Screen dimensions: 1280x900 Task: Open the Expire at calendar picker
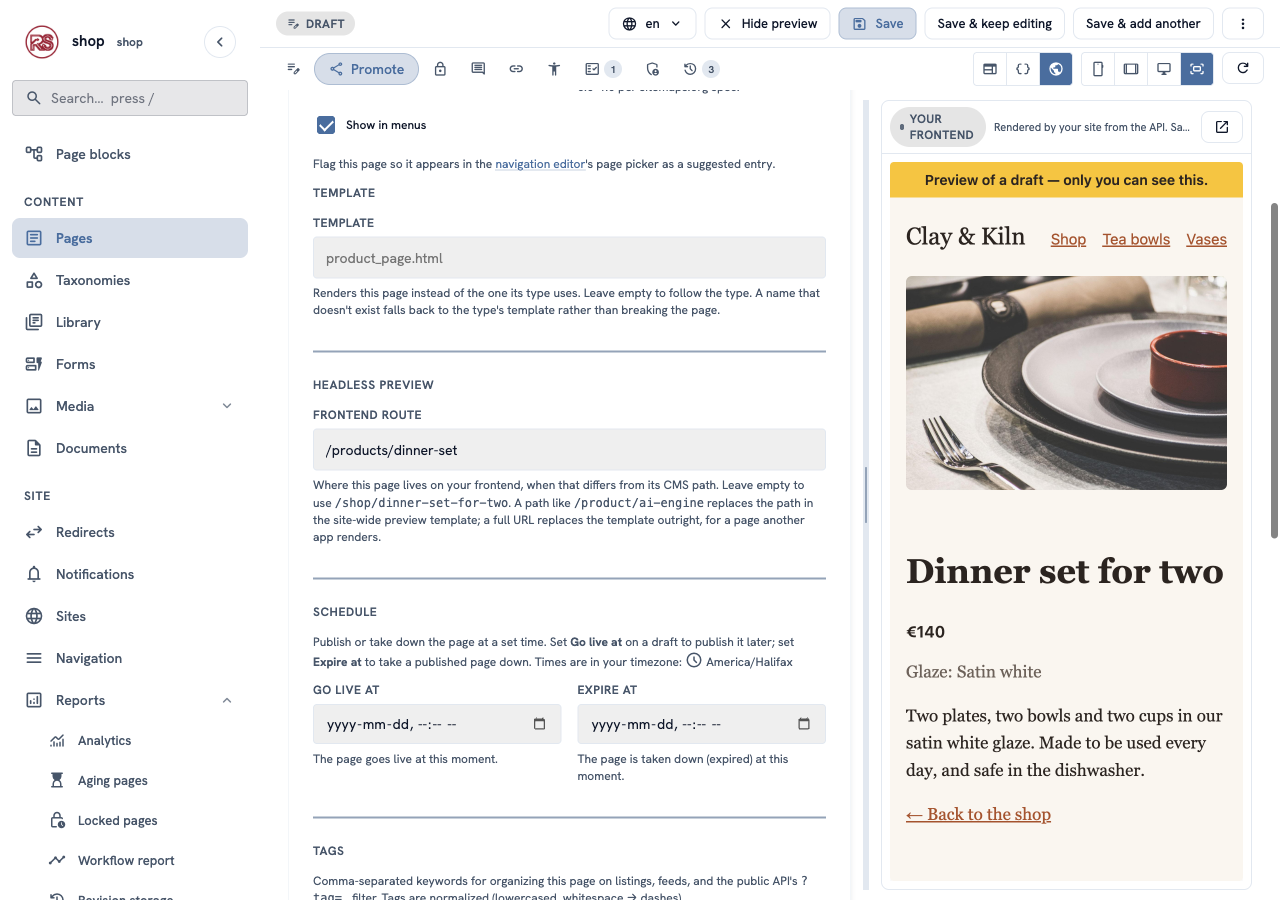pos(804,724)
